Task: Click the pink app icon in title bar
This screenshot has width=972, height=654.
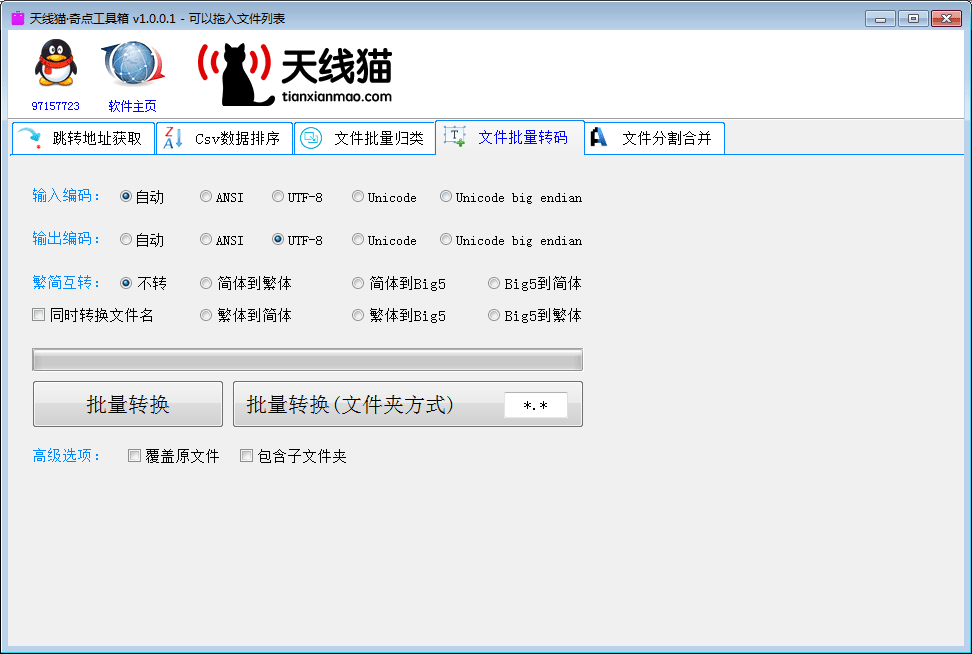Action: pyautogui.click(x=18, y=18)
